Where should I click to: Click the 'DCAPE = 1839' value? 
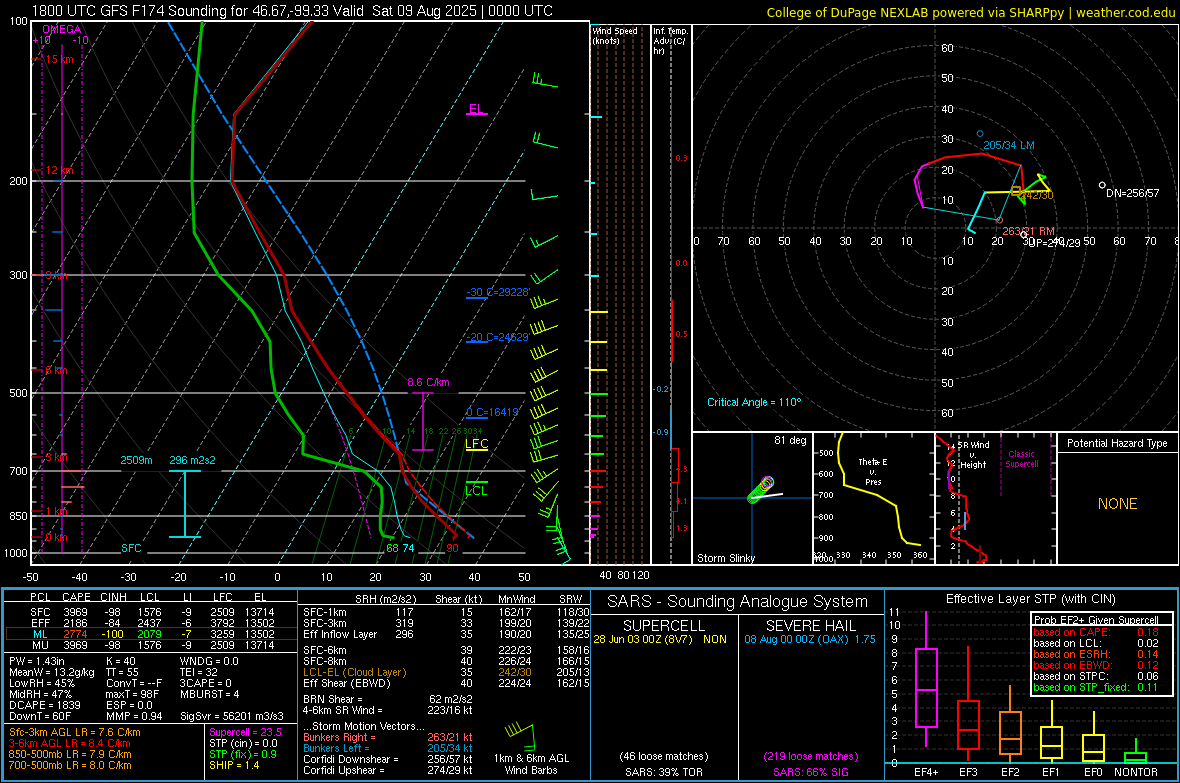(x=44, y=705)
